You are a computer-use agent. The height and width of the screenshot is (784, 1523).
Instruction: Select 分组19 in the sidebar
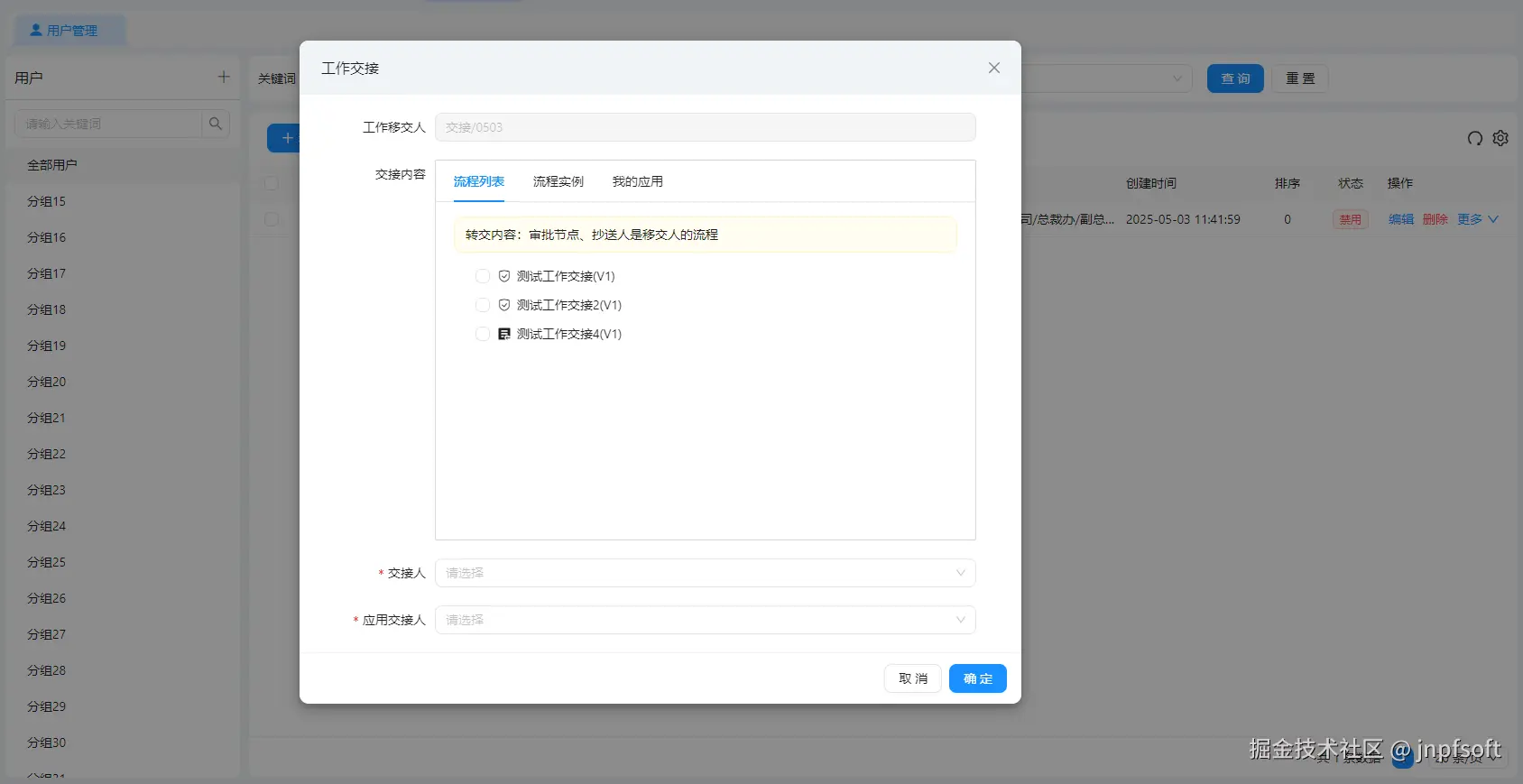click(123, 346)
